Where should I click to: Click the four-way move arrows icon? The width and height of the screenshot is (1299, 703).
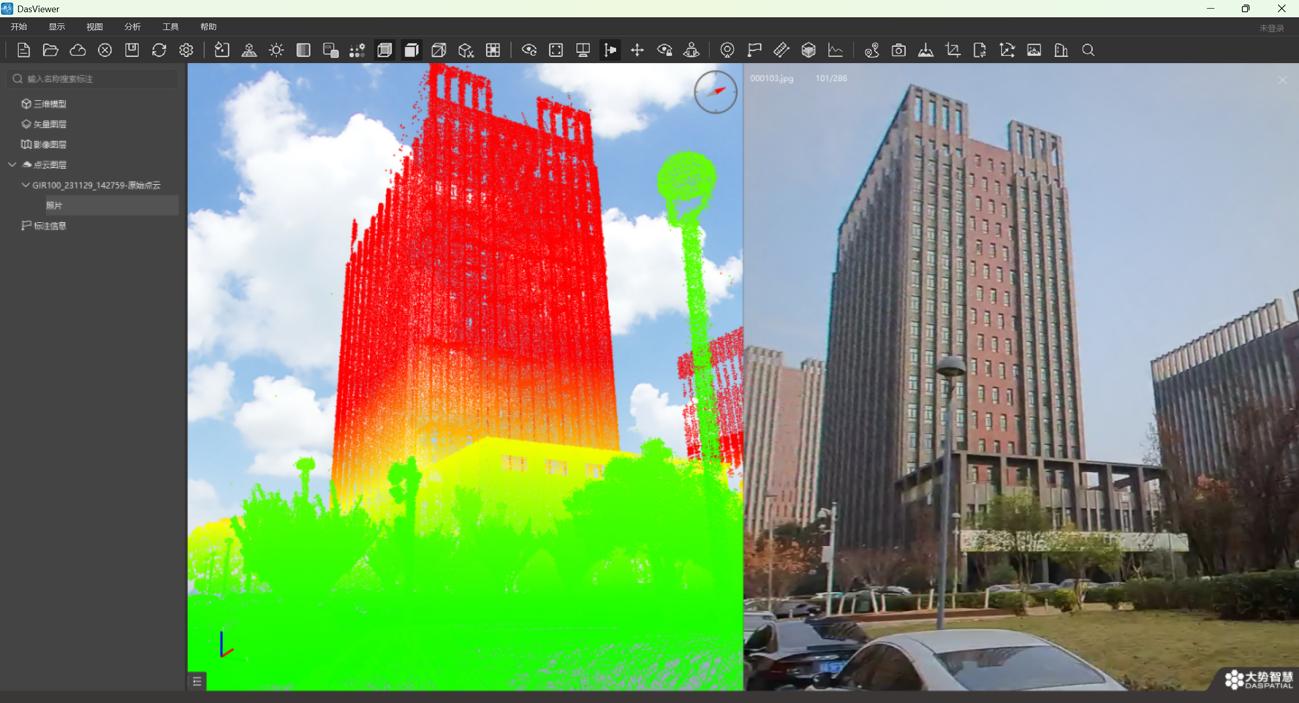click(x=637, y=50)
